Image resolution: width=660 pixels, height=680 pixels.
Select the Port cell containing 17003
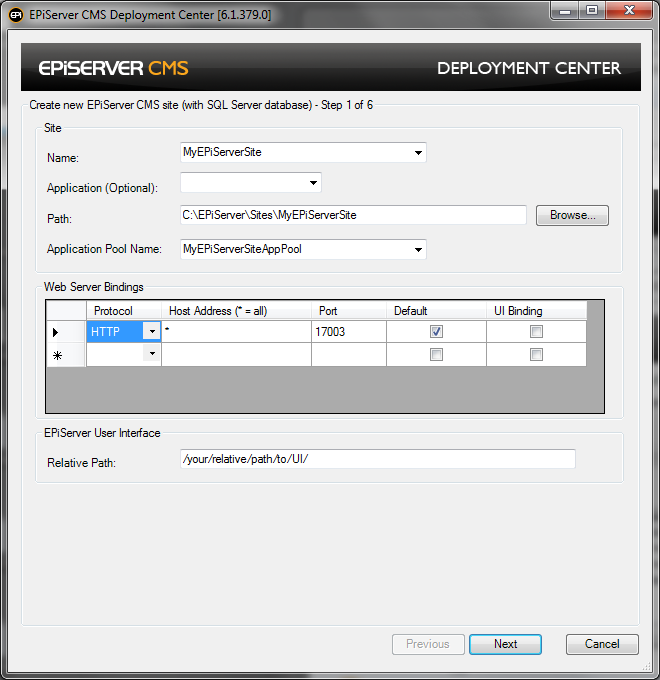[348, 332]
